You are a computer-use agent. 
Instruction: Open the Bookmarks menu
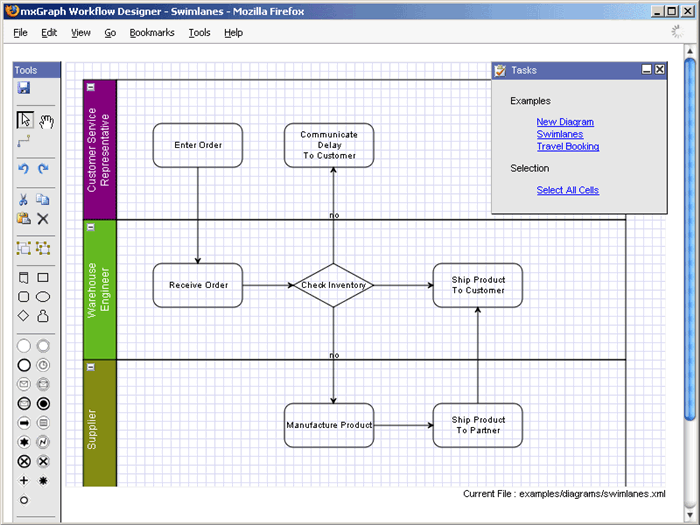coord(152,32)
